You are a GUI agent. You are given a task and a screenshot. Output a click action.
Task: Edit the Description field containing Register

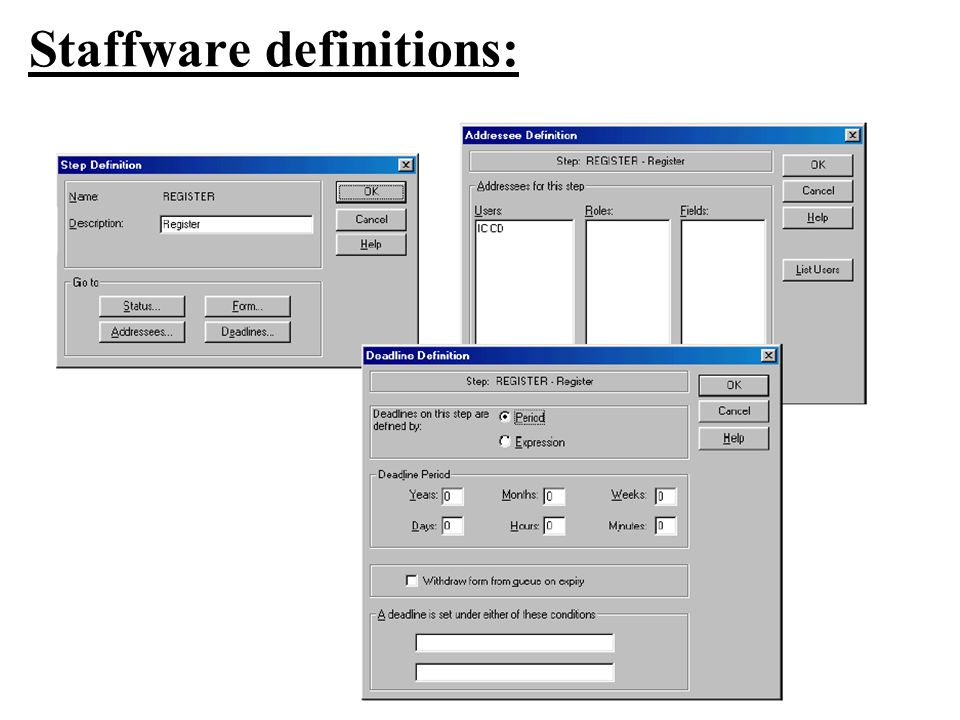pyautogui.click(x=236, y=224)
